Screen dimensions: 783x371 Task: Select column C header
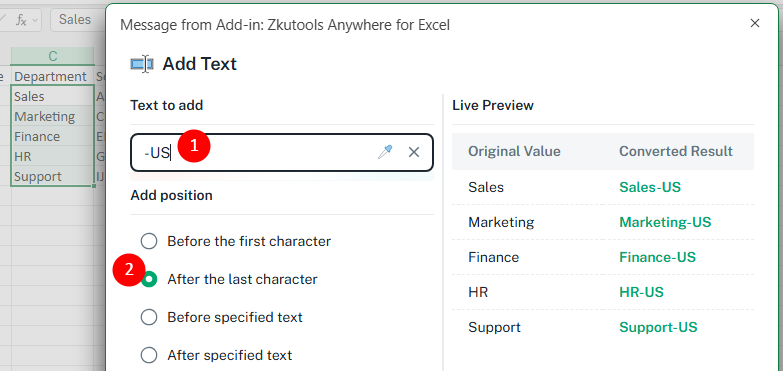(52, 56)
